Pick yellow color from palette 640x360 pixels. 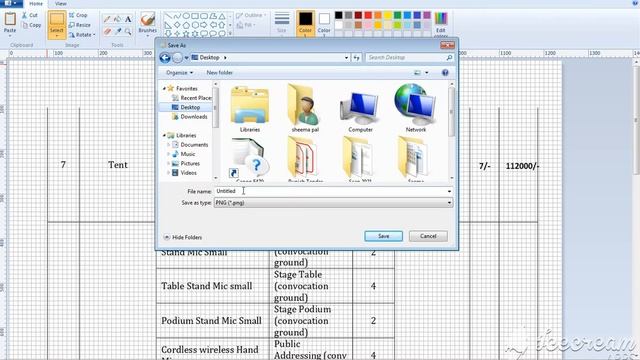387,16
